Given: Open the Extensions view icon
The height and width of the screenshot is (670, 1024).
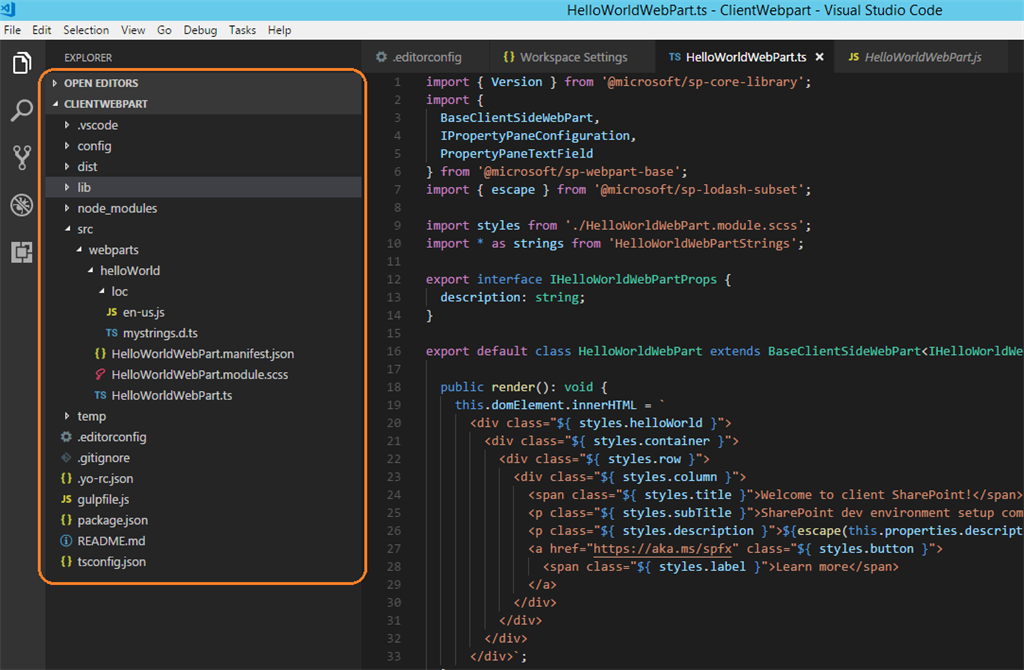Looking at the screenshot, I should click(x=21, y=252).
